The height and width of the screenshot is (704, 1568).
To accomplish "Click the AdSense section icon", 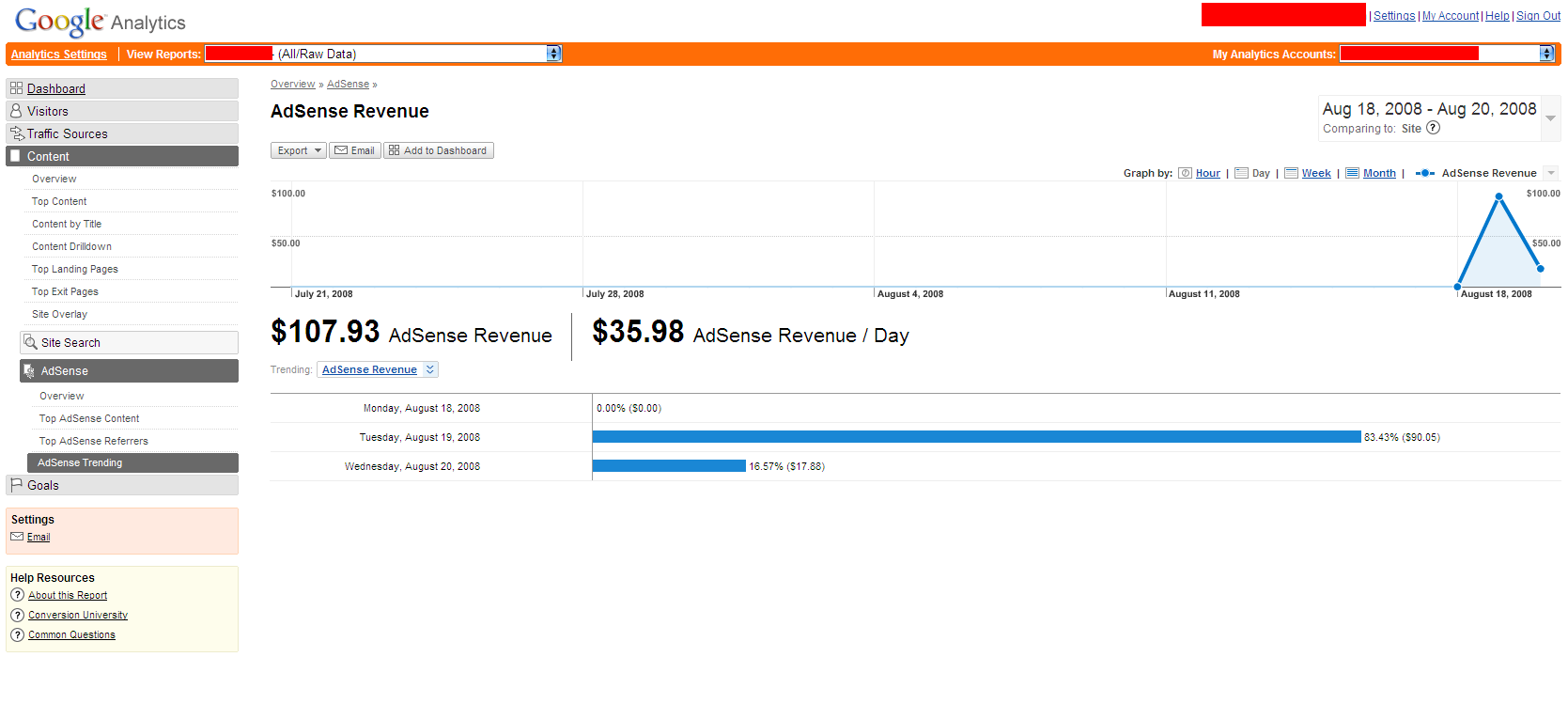I will pyautogui.click(x=29, y=371).
